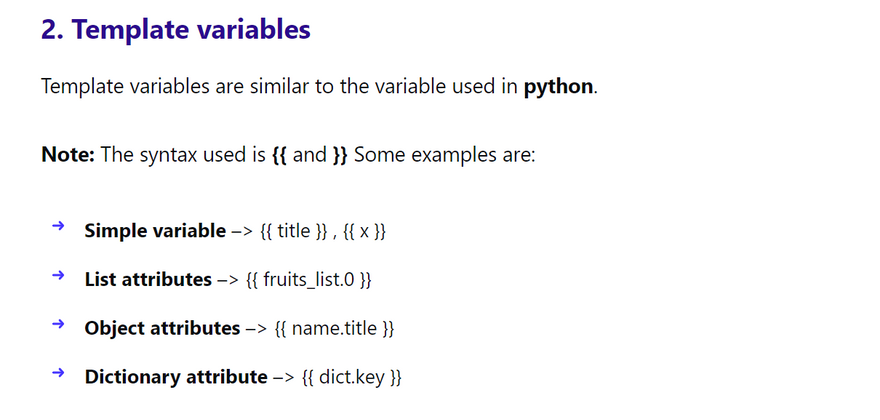Image resolution: width=880 pixels, height=420 pixels.
Task: Click the "Object attributes" bold label
Action: coord(162,328)
